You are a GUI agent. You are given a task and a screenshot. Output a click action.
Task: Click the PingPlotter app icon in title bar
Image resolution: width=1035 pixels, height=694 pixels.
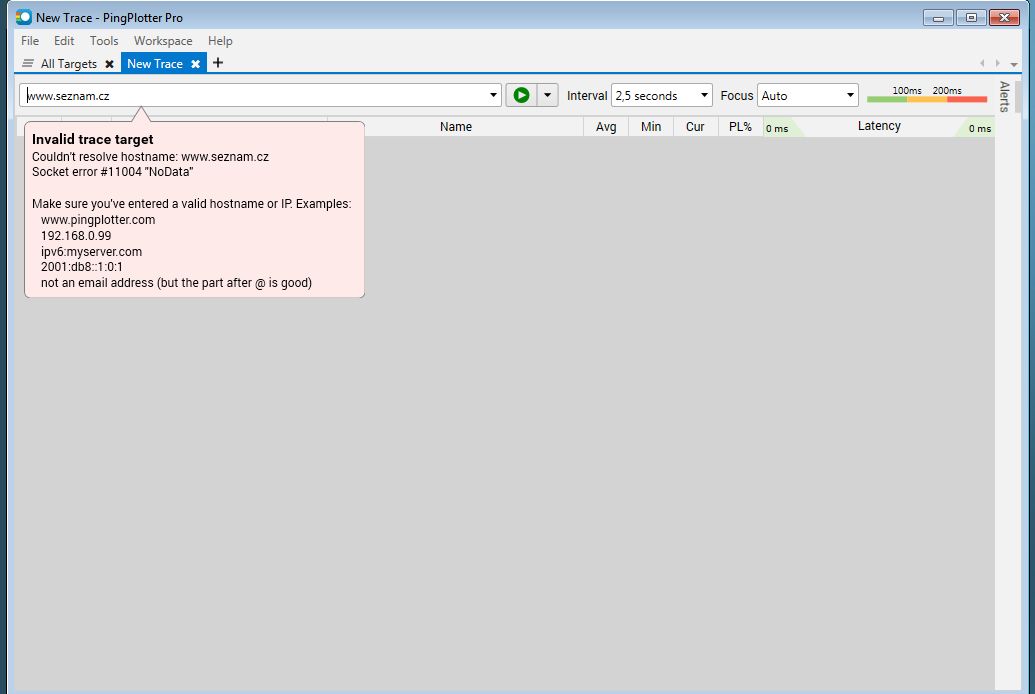[x=24, y=17]
